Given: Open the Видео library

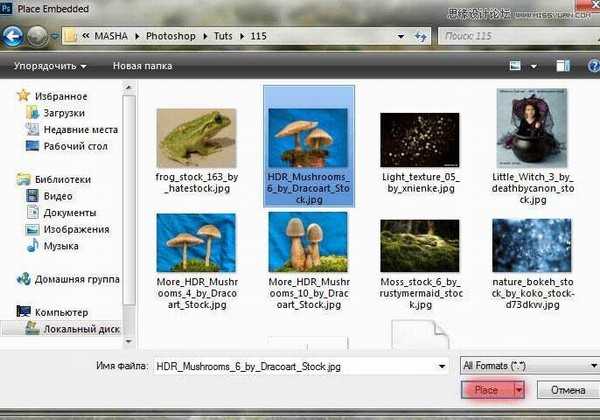Looking at the screenshot, I should 59,197.
